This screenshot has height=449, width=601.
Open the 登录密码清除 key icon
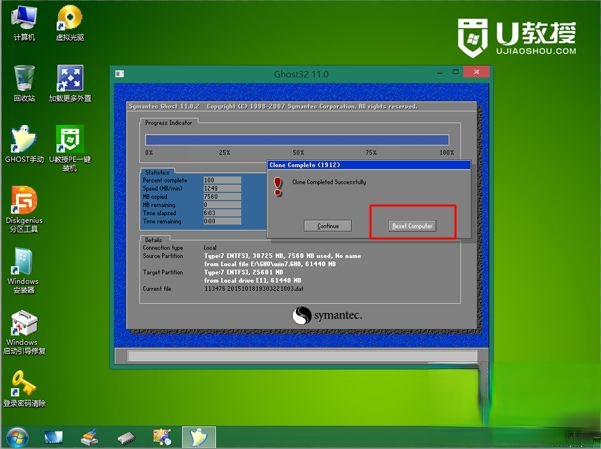24,388
